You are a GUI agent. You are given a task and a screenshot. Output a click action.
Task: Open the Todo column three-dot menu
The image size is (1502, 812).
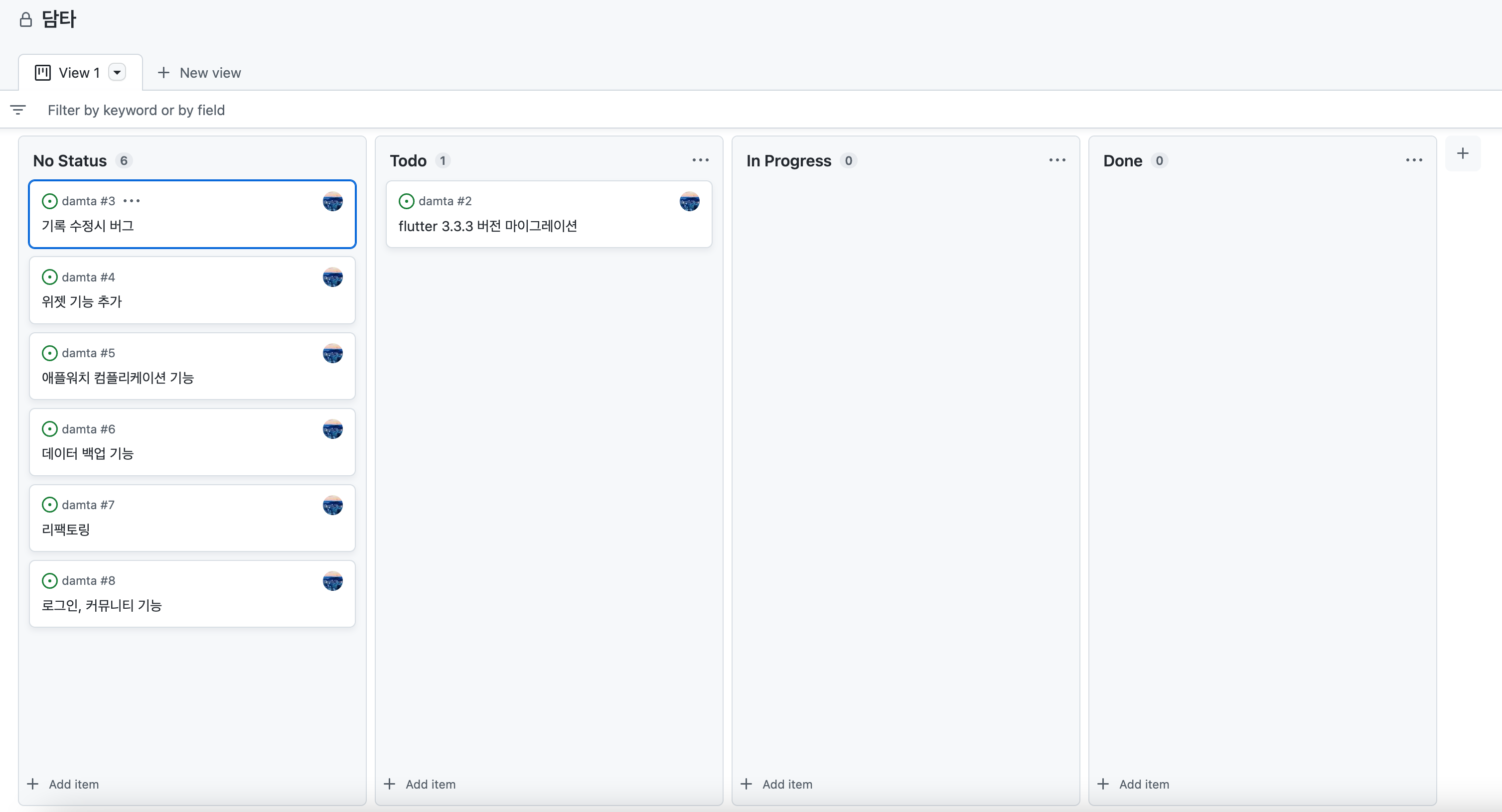pyautogui.click(x=700, y=160)
